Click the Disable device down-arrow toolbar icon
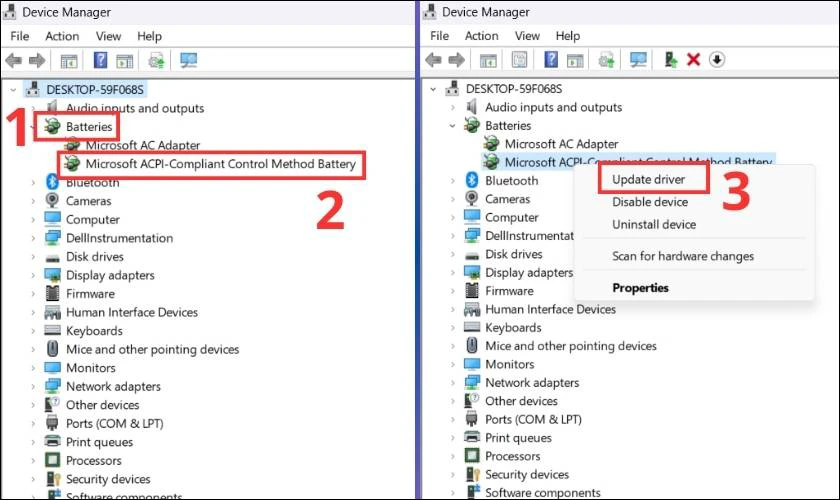Image resolution: width=840 pixels, height=500 pixels. point(717,60)
